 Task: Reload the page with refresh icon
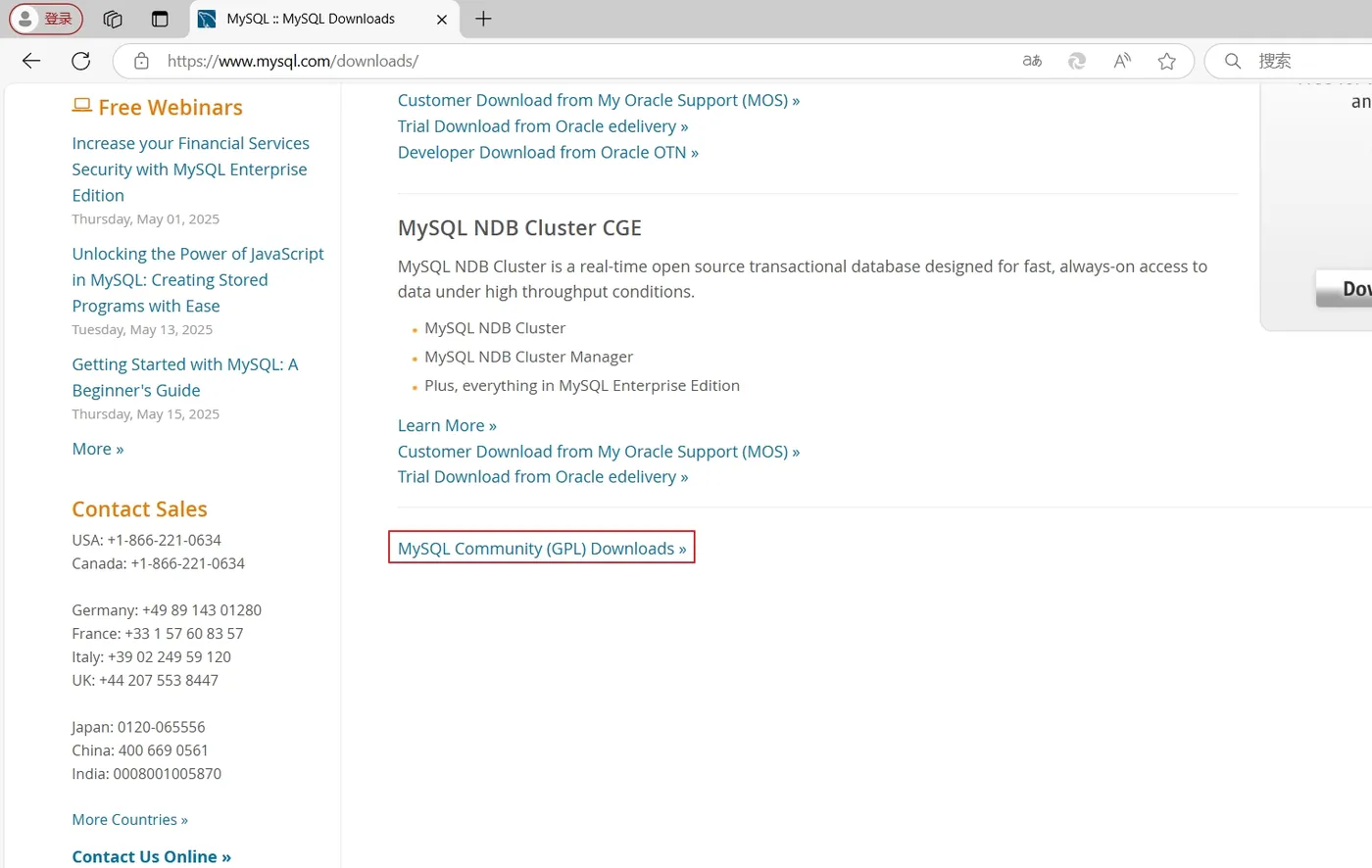81,61
